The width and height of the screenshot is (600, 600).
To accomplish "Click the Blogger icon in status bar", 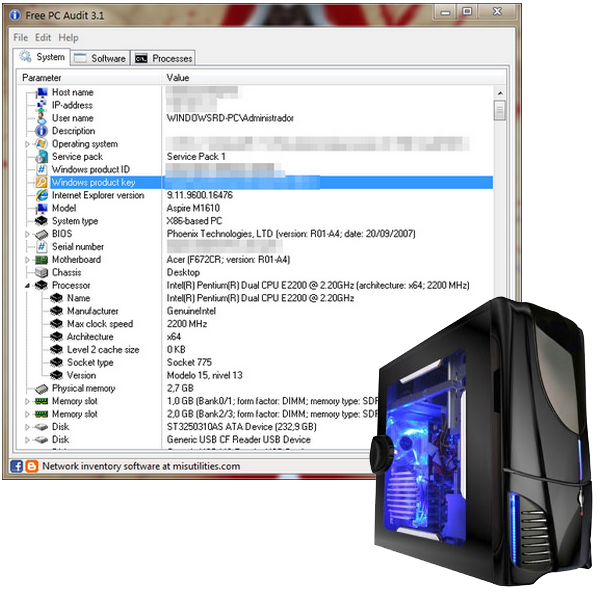I will pyautogui.click(x=32, y=466).
